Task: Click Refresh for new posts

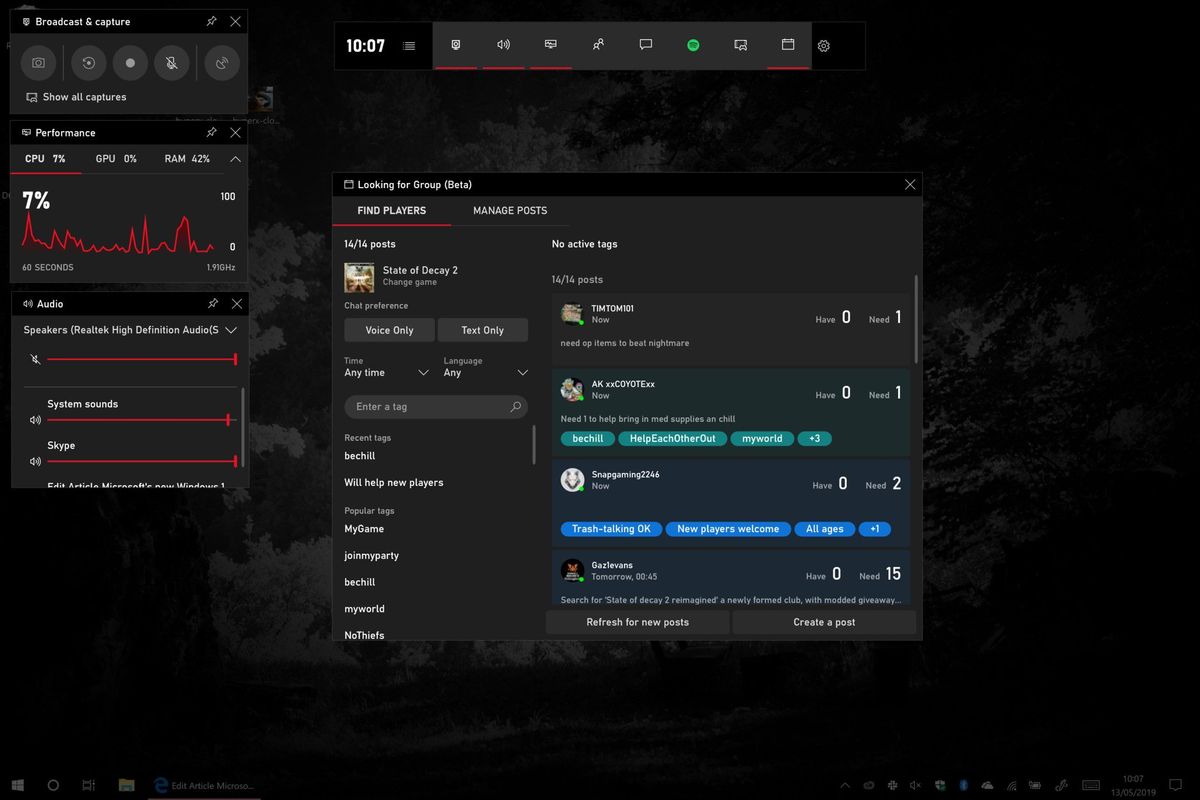Action: (637, 621)
